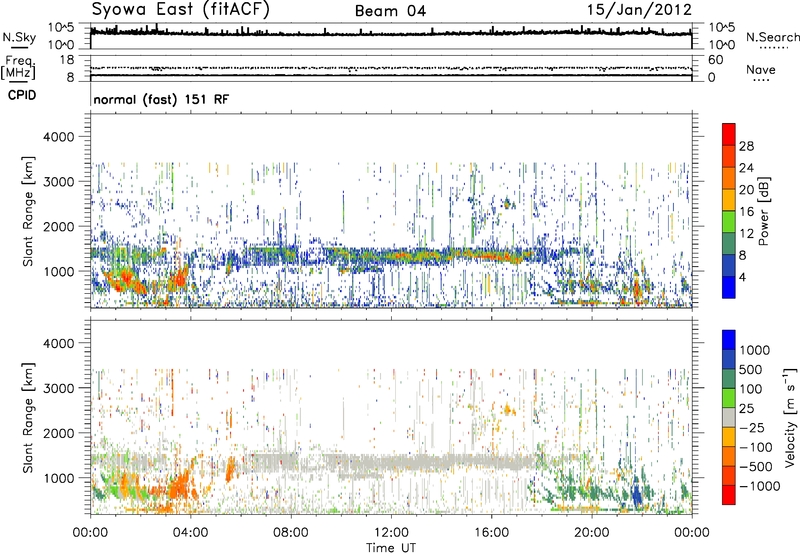Click the 'Nave' legend label
The height and width of the screenshot is (554, 800).
[761, 70]
